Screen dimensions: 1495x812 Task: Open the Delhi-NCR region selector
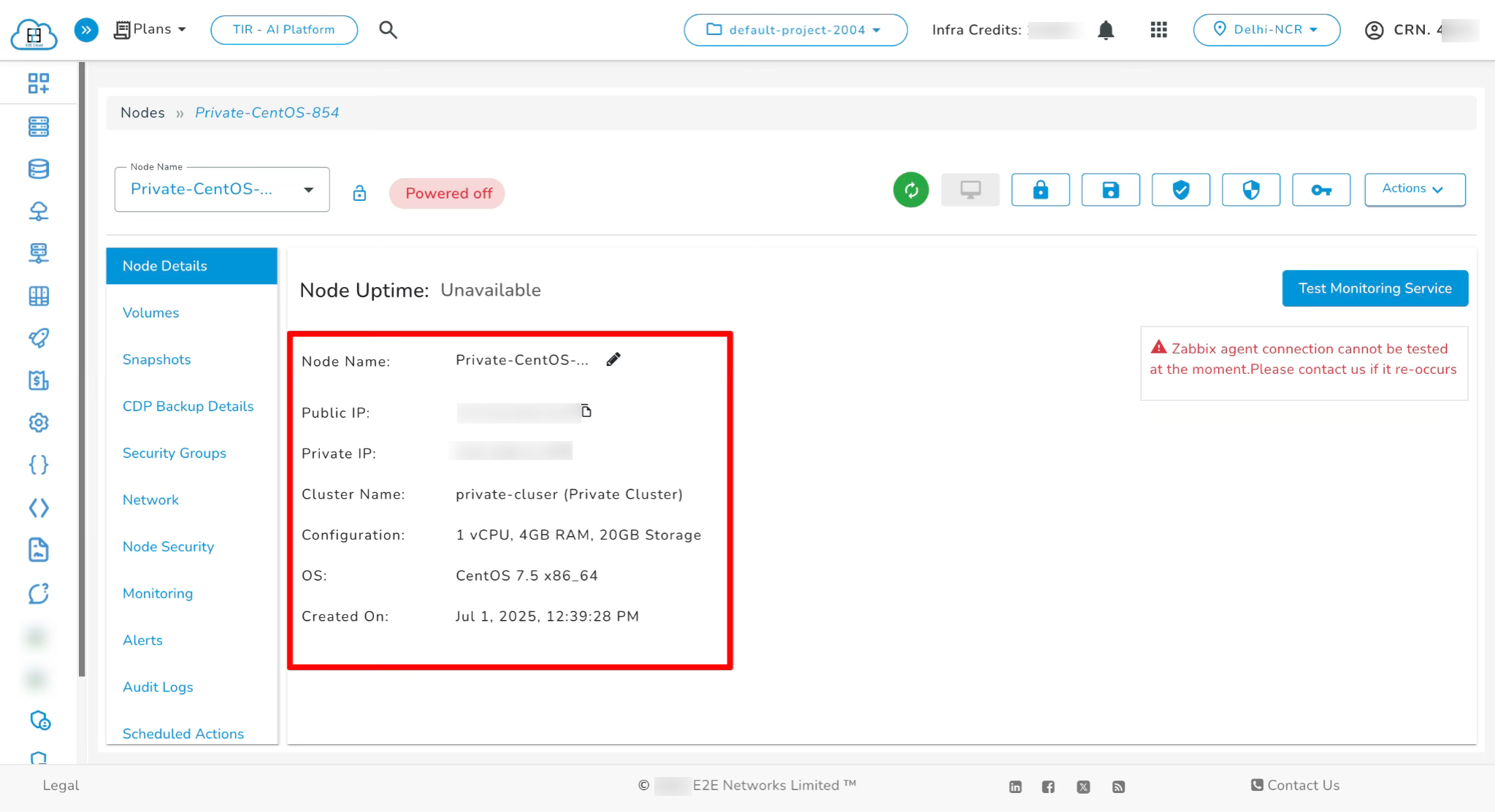tap(1266, 30)
